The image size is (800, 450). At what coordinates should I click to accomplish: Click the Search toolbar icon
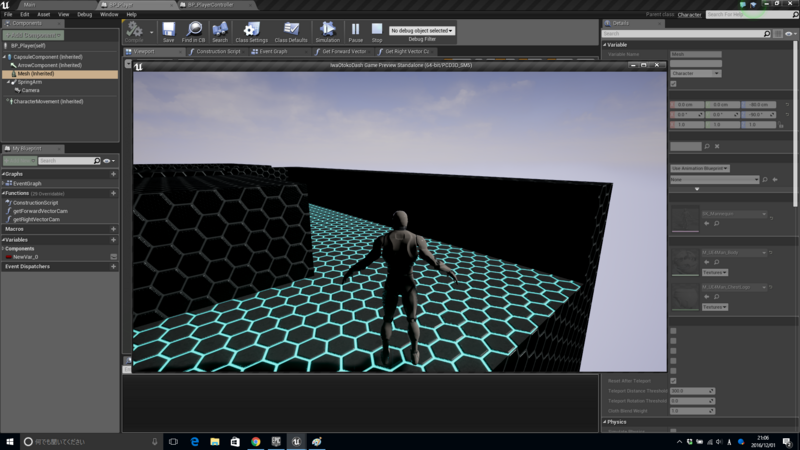coord(220,31)
